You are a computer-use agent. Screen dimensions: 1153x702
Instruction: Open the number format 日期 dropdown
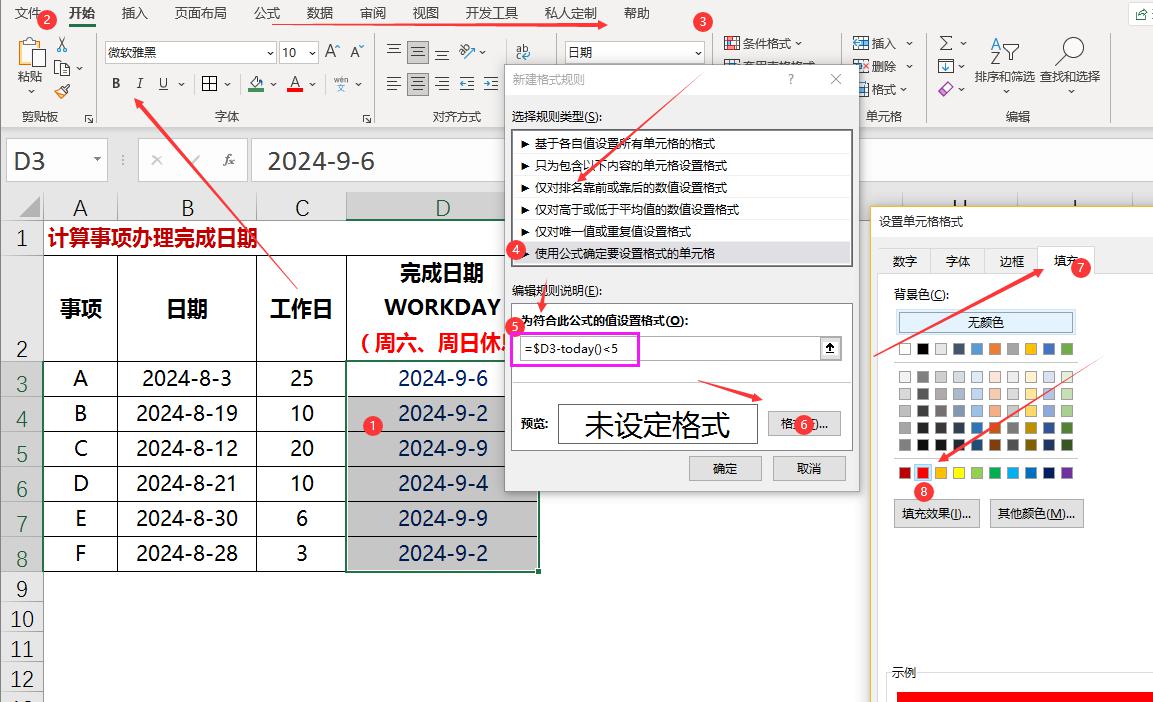698,53
